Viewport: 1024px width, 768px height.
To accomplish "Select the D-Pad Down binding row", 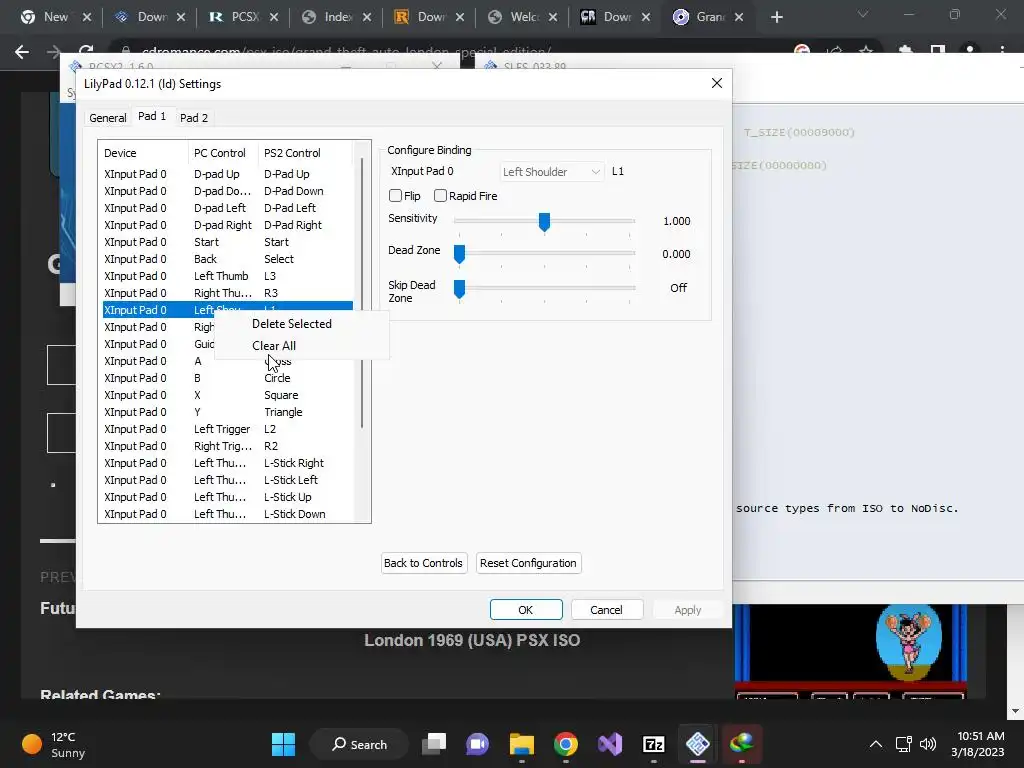I will pyautogui.click(x=227, y=191).
